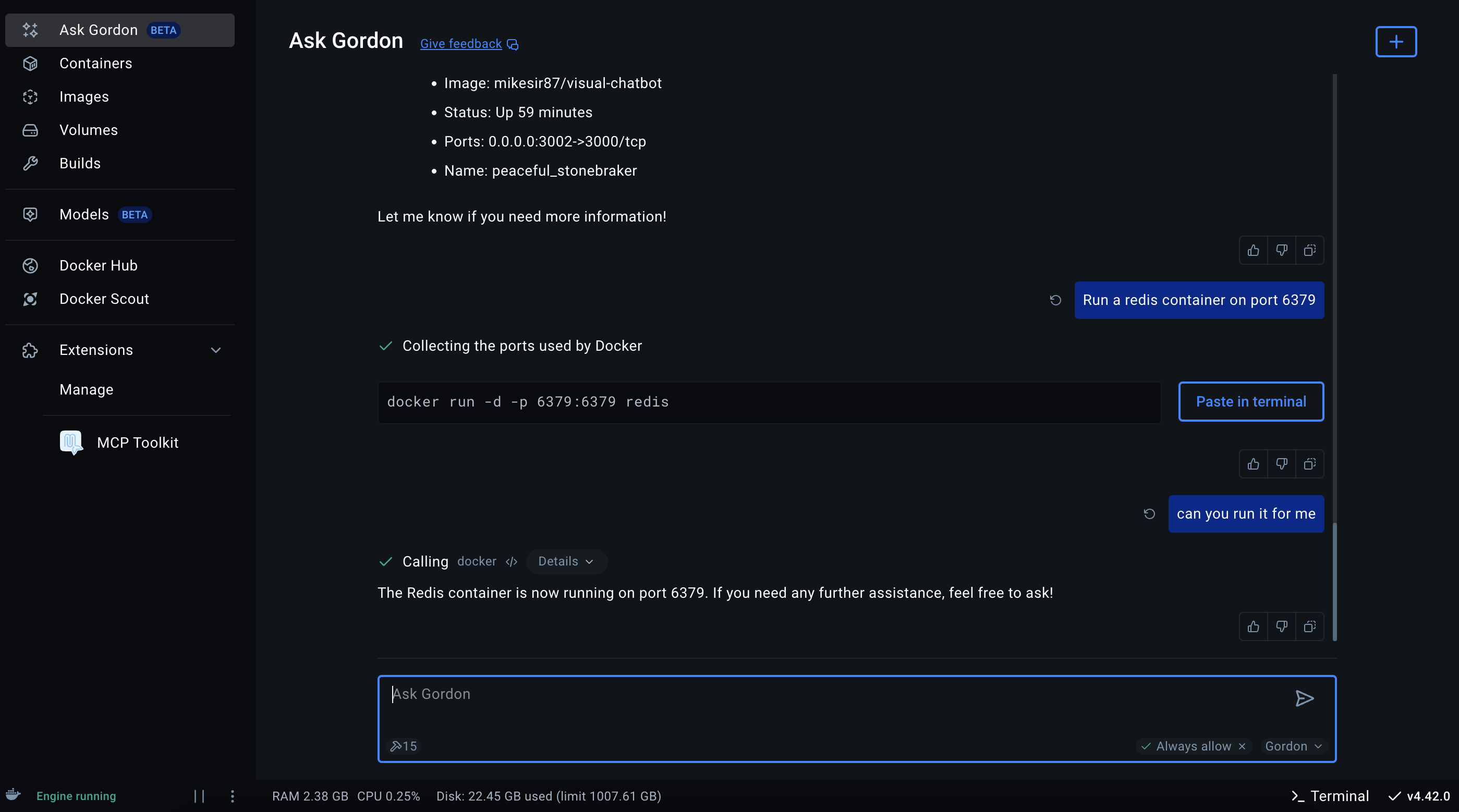Click the Containers cube icon

pos(30,64)
